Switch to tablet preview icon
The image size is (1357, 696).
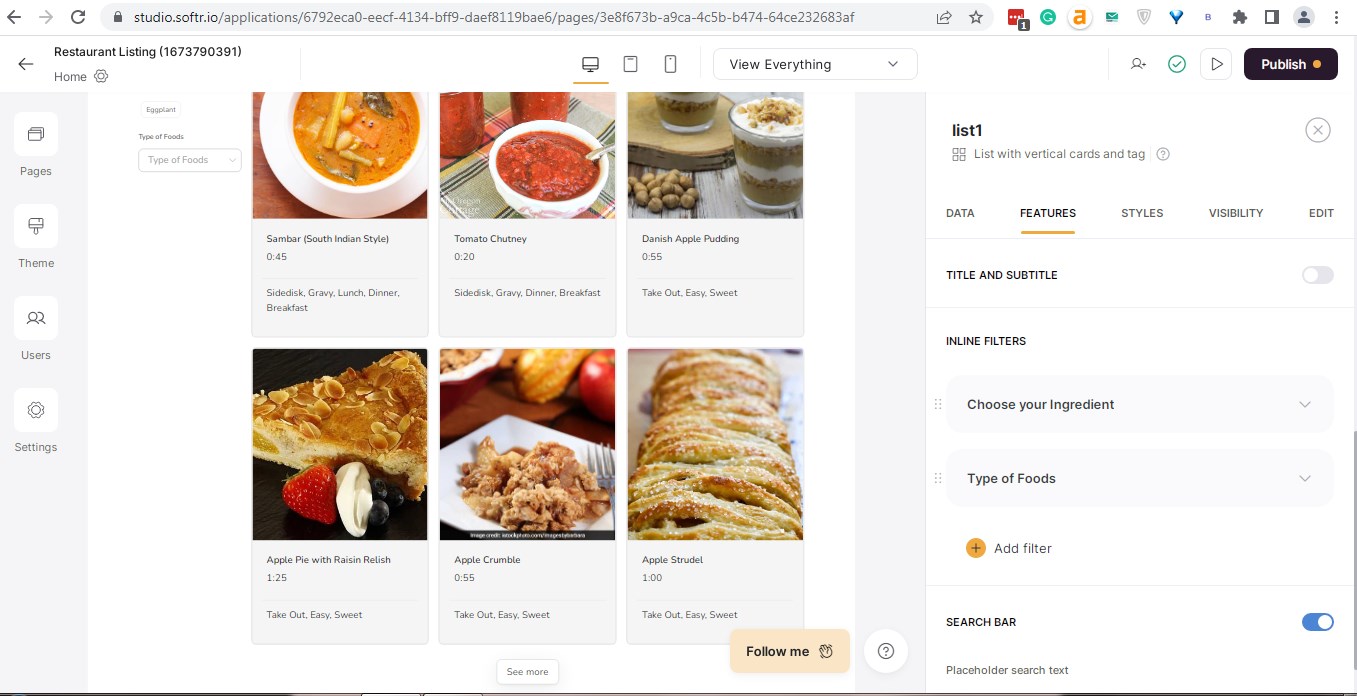click(x=631, y=64)
